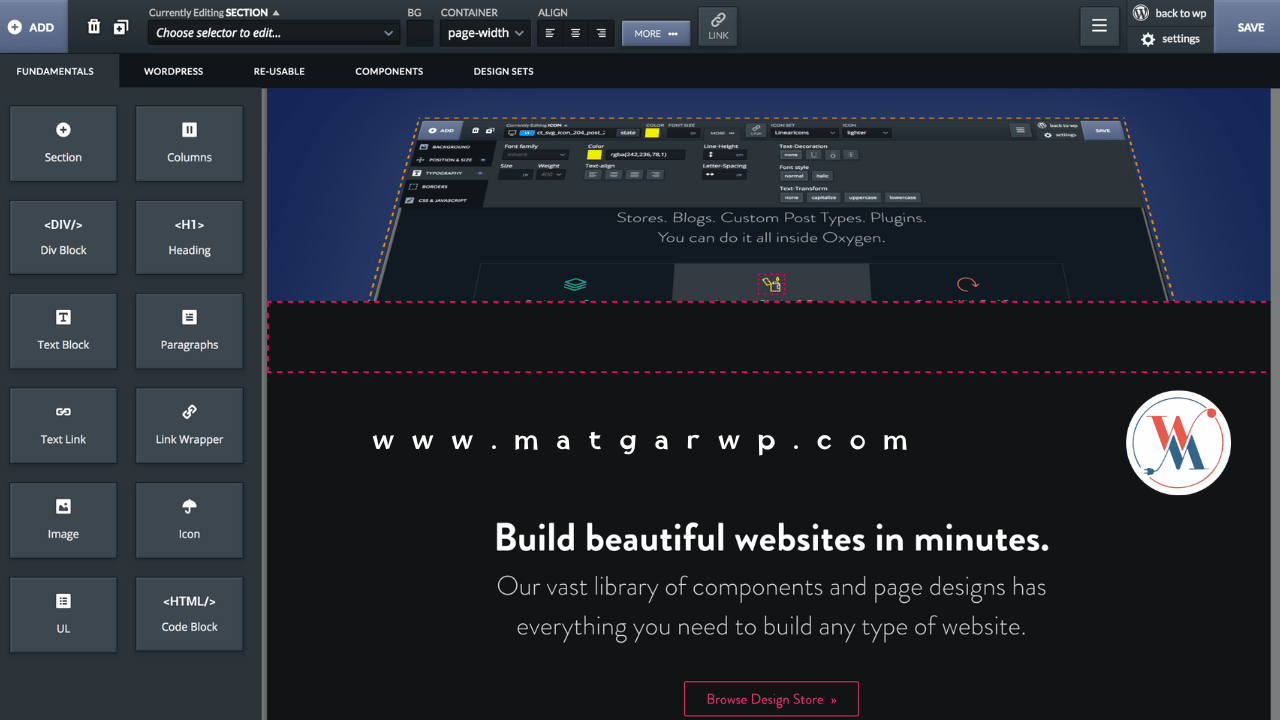Viewport: 1280px width, 720px height.
Task: Expand the Currently Editing SECTION arrow
Action: [277, 13]
